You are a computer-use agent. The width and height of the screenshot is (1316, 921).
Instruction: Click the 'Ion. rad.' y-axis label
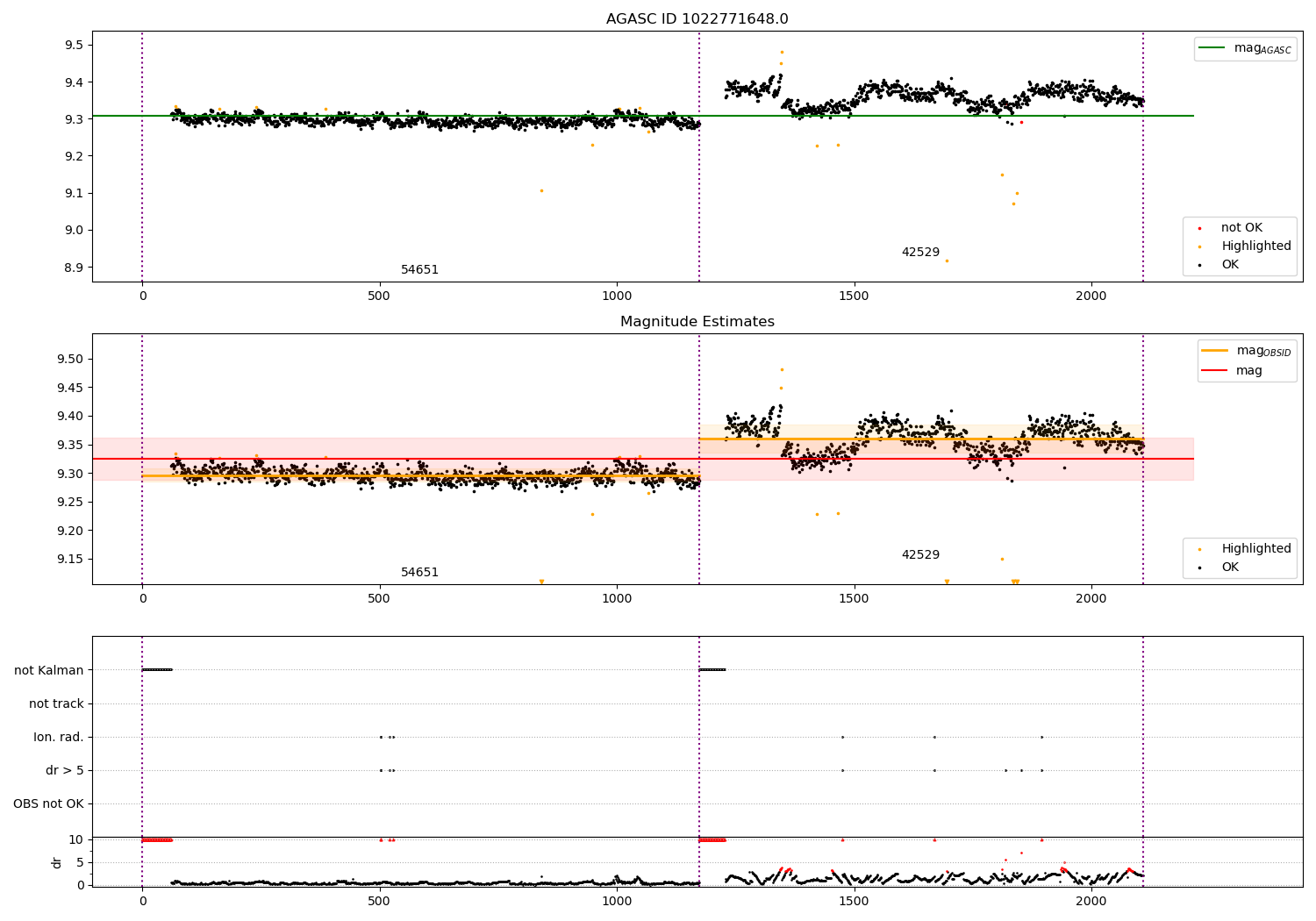pos(59,738)
